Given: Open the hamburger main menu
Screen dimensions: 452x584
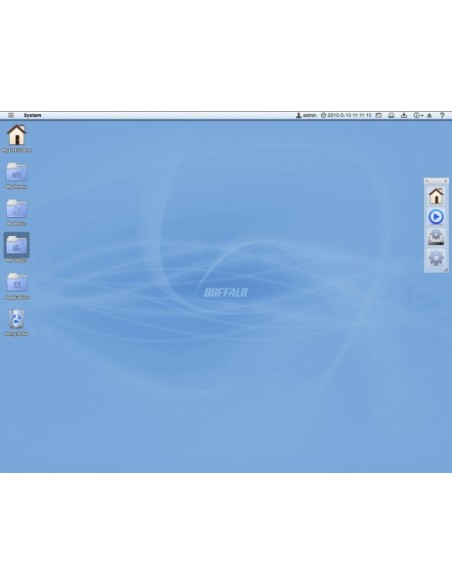Looking at the screenshot, I should coord(11,115).
